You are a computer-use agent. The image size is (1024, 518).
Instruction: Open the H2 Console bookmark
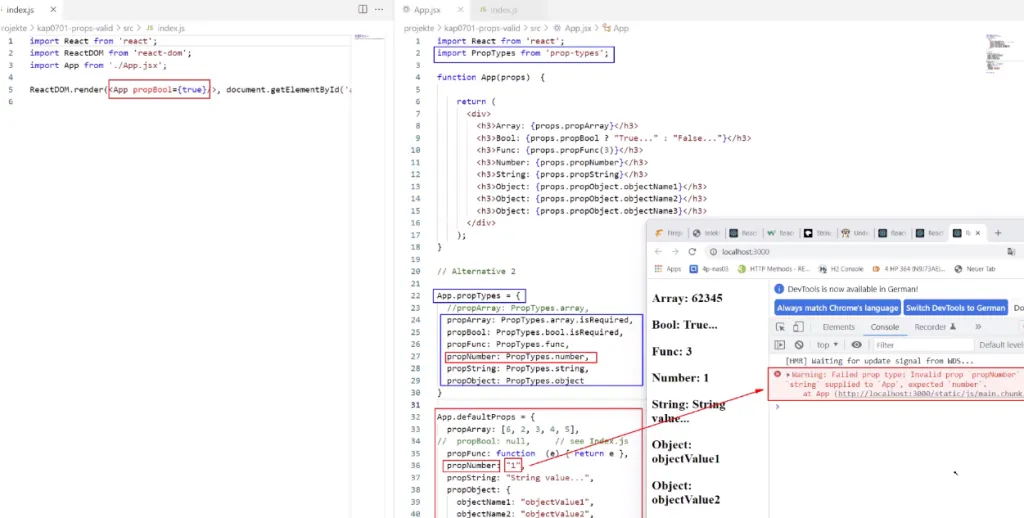pyautogui.click(x=842, y=268)
